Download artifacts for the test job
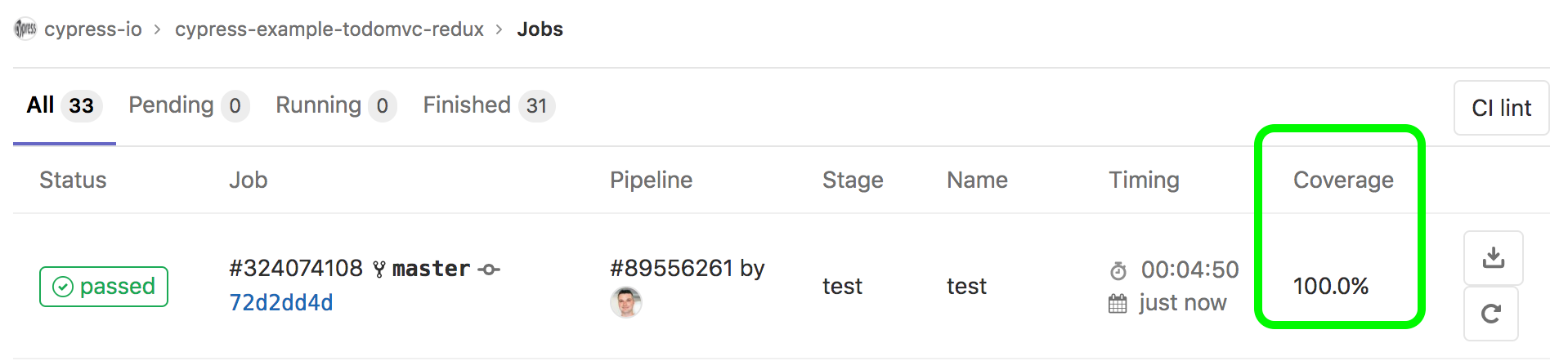The width and height of the screenshot is (1568, 361). click(x=1493, y=258)
